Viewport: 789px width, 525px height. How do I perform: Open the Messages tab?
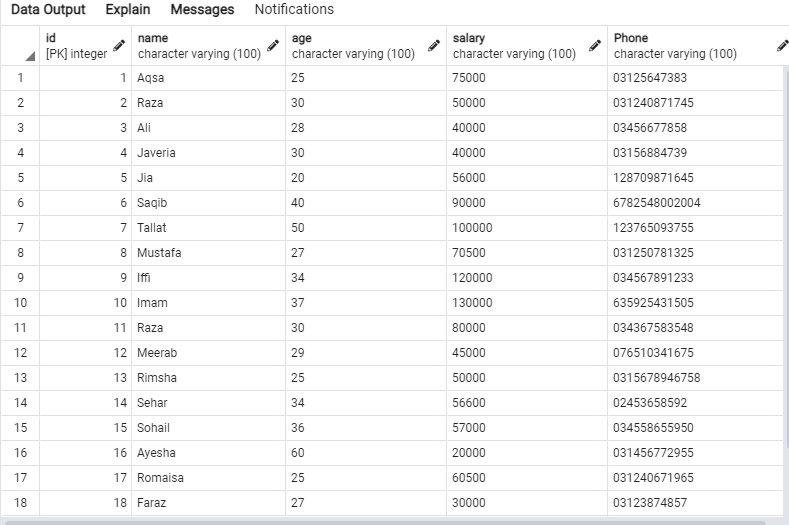(x=202, y=10)
